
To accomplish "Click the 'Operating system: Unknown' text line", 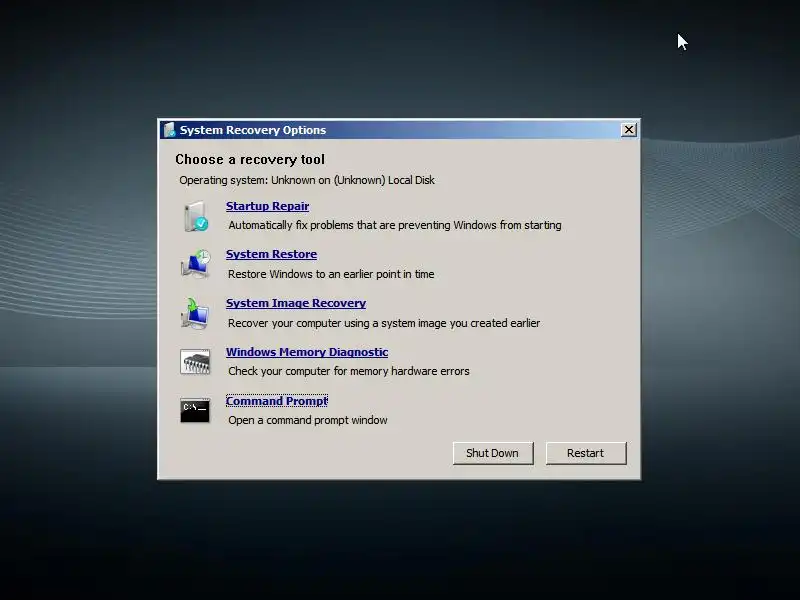I will pyautogui.click(x=307, y=180).
